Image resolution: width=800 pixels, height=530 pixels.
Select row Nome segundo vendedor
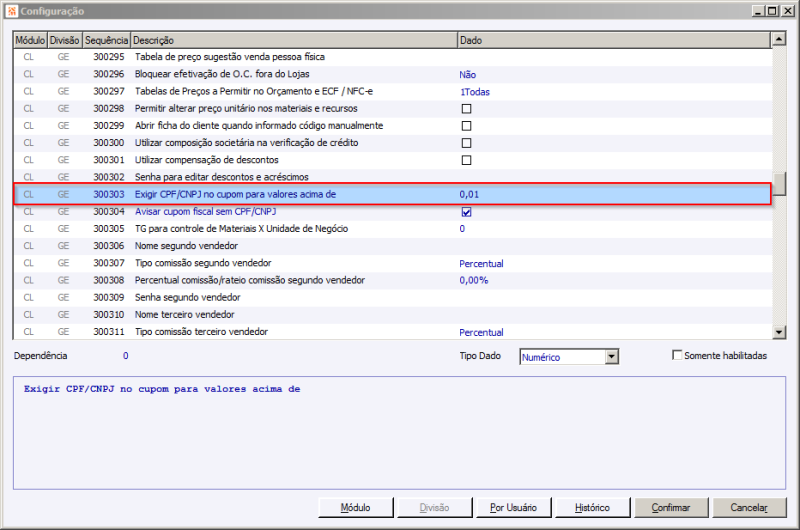pos(392,246)
